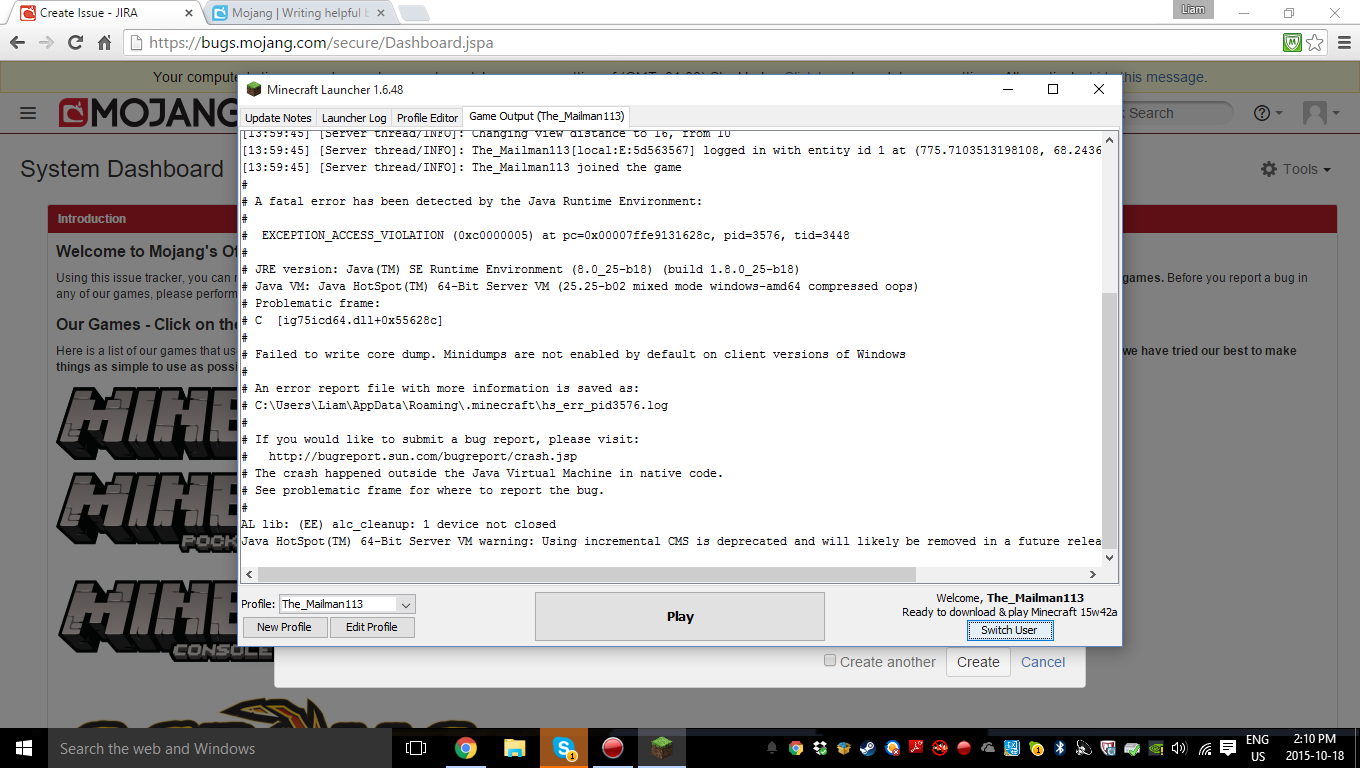This screenshot has height=768, width=1360.
Task: Open the red circle recorder taskbar app
Action: point(613,748)
